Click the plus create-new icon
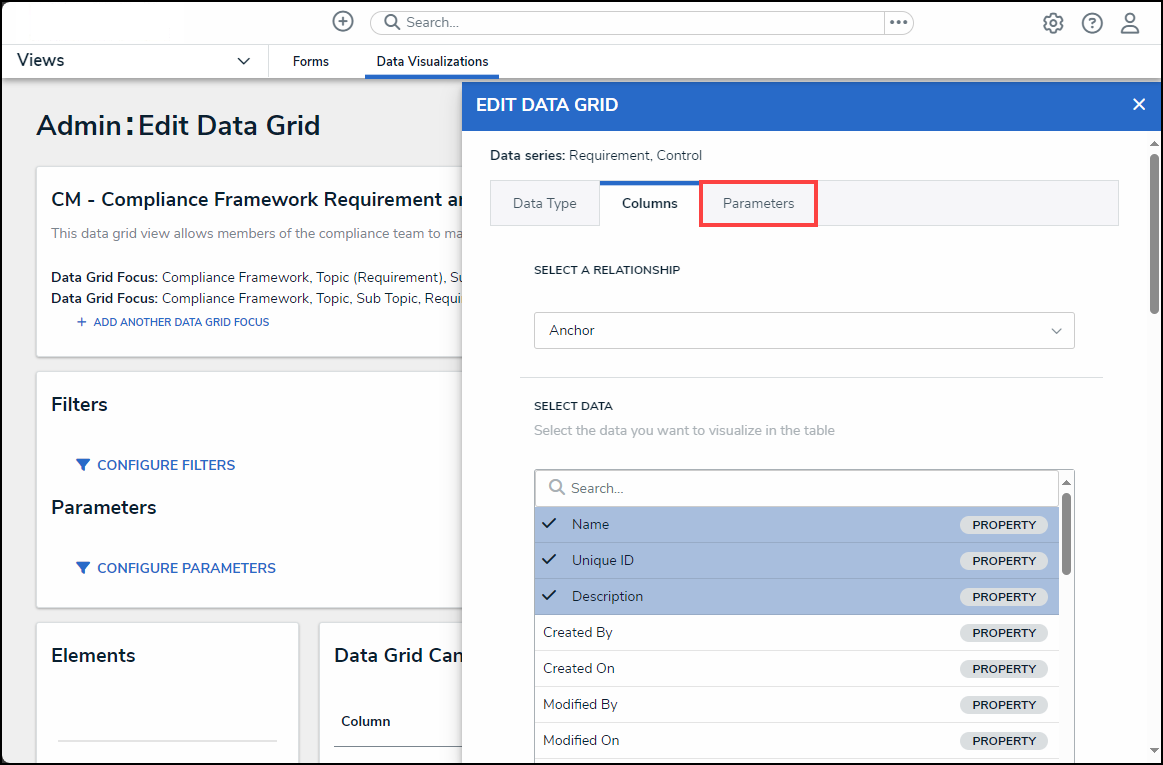The image size is (1163, 765). click(343, 22)
